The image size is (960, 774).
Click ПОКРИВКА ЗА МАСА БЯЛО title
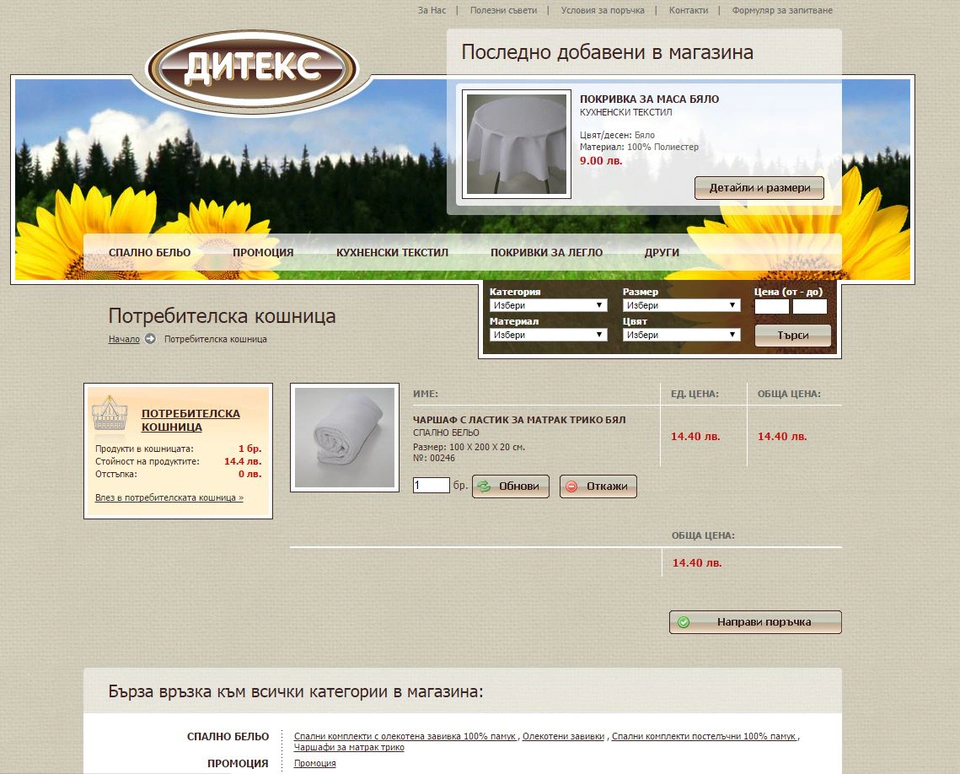649,99
